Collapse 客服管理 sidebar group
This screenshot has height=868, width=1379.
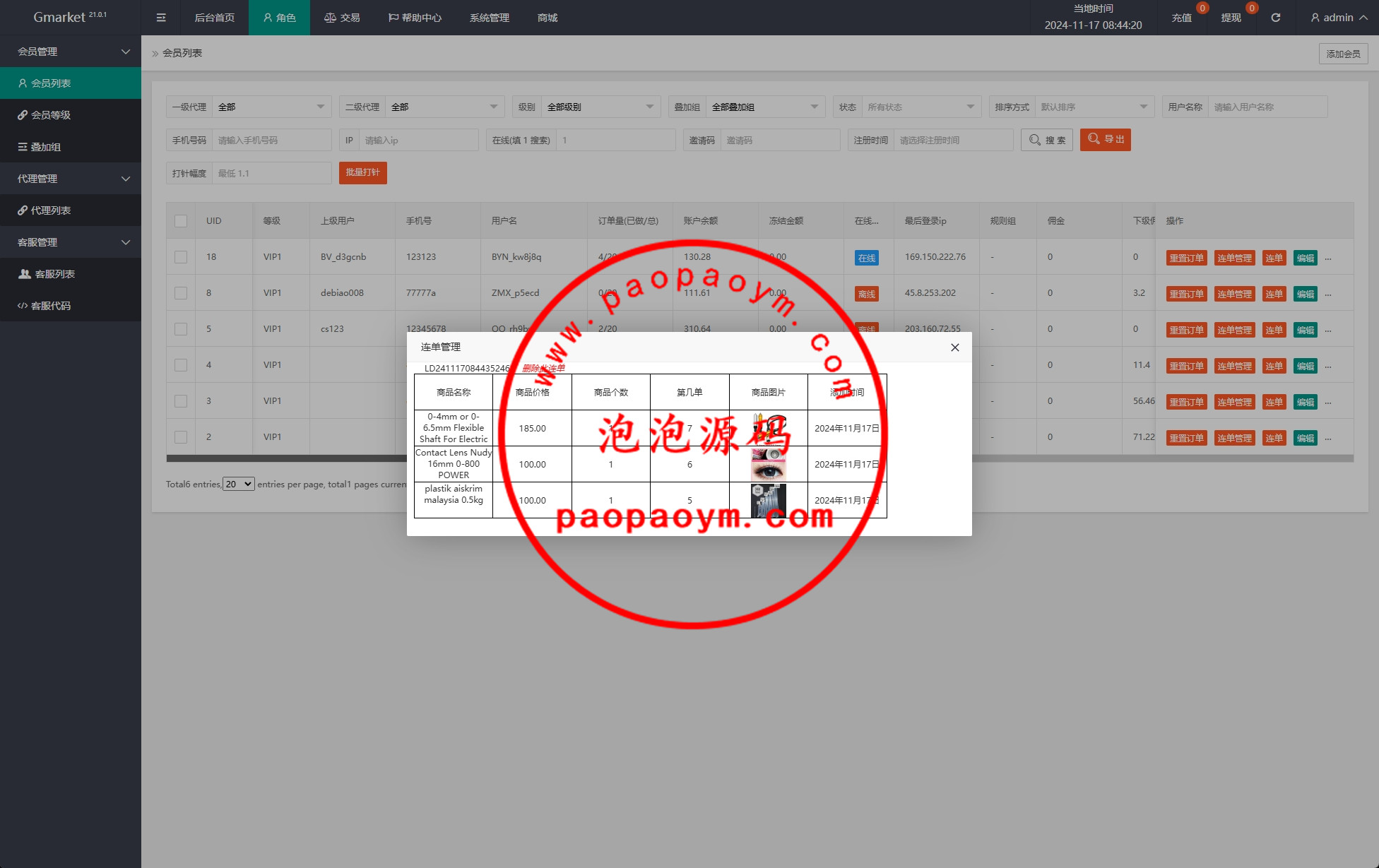(x=71, y=242)
